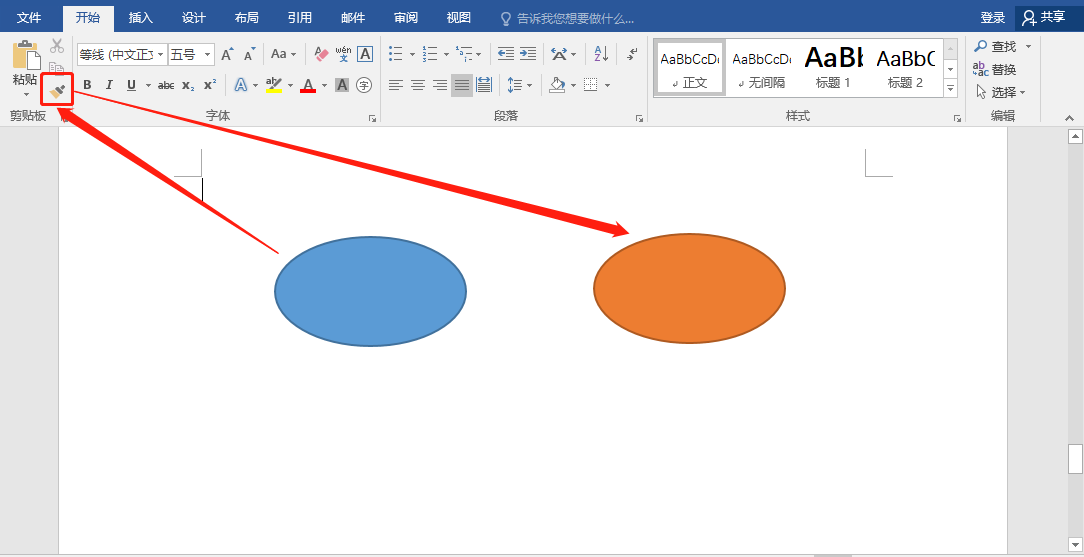Select the orange ellipse shape
1084x557 pixels.
(689, 289)
